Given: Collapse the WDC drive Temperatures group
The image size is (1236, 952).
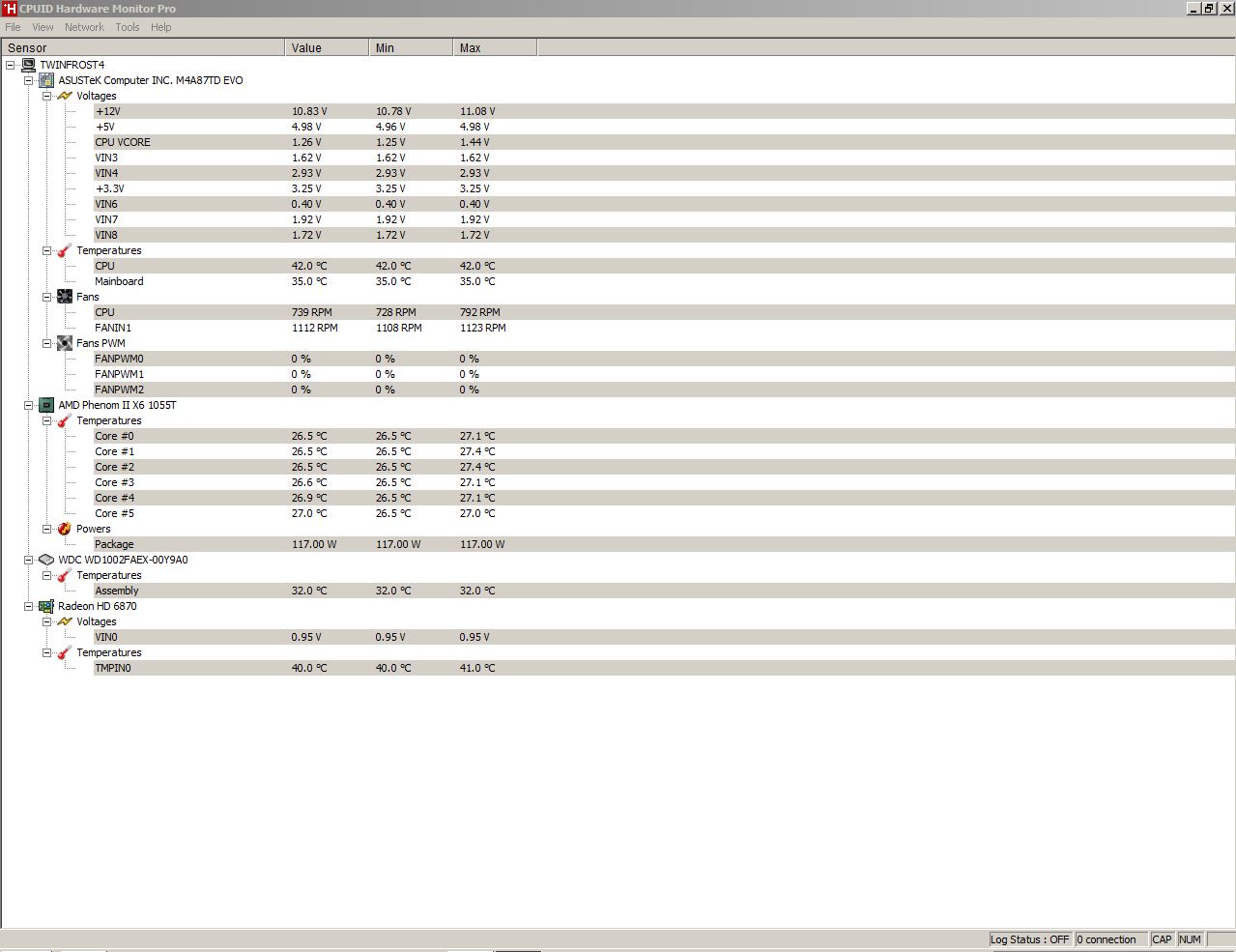Looking at the screenshot, I should tap(46, 575).
